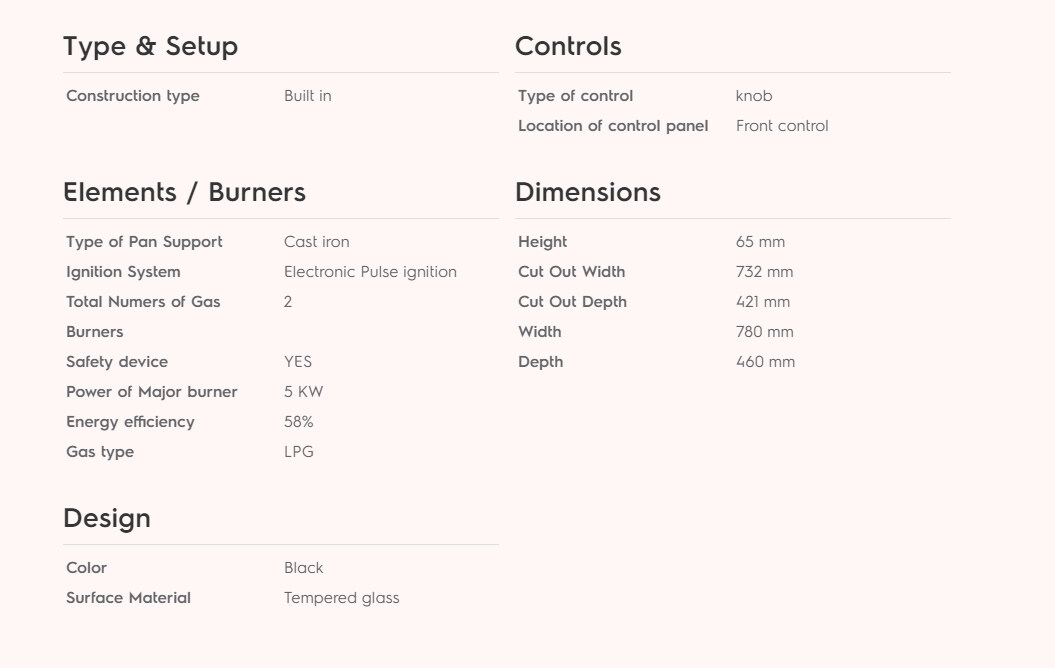Select the 58% energy efficiency value
This screenshot has width=1055, height=668.
(299, 422)
